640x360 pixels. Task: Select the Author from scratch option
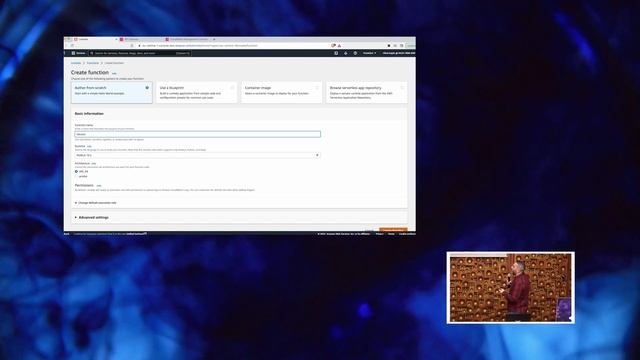pos(111,92)
